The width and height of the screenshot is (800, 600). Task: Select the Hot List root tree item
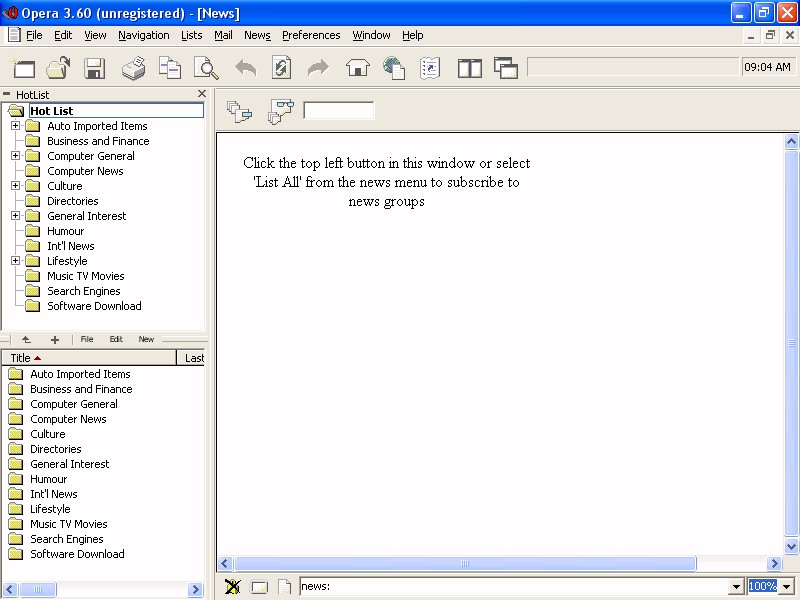pyautogui.click(x=116, y=111)
